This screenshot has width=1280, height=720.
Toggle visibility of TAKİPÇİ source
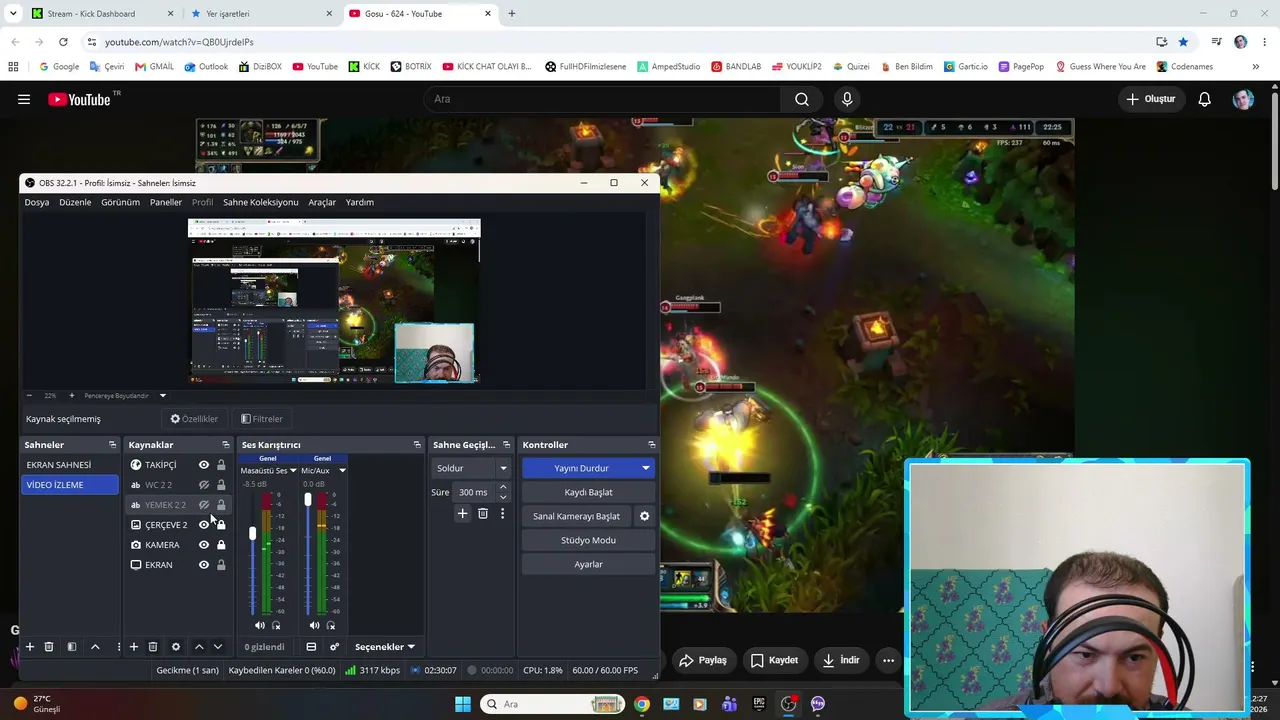[x=204, y=465]
